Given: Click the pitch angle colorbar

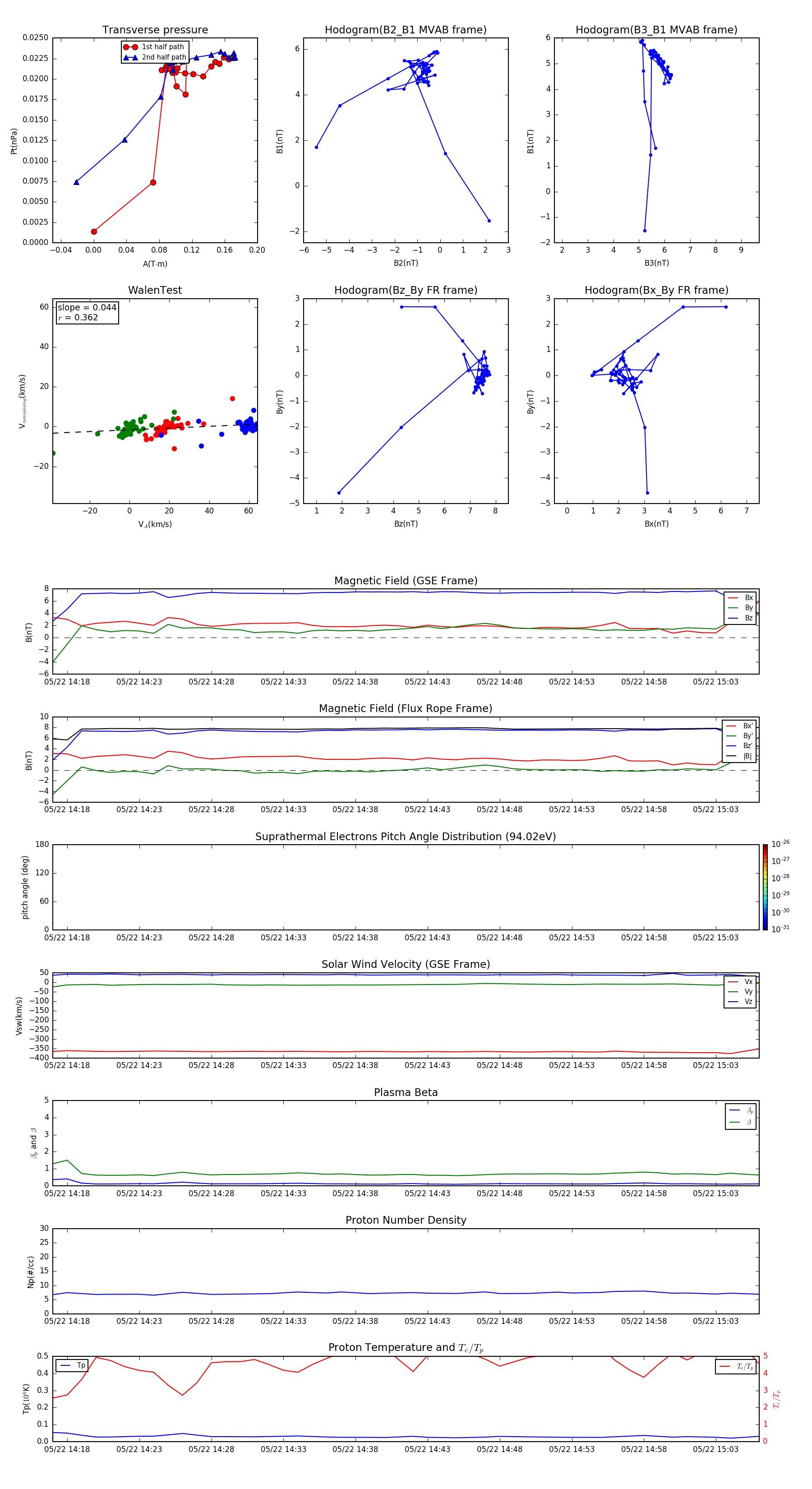Looking at the screenshot, I should [765, 887].
